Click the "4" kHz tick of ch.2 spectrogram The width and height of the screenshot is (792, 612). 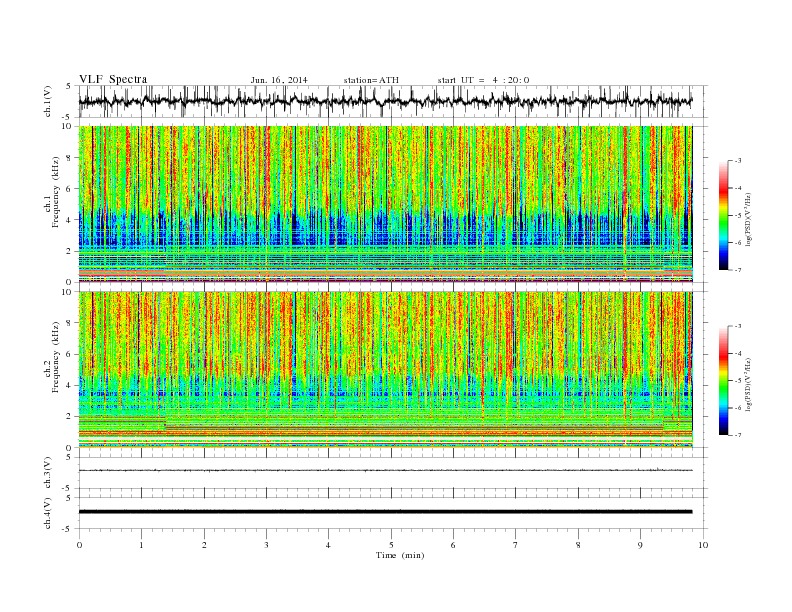point(70,385)
